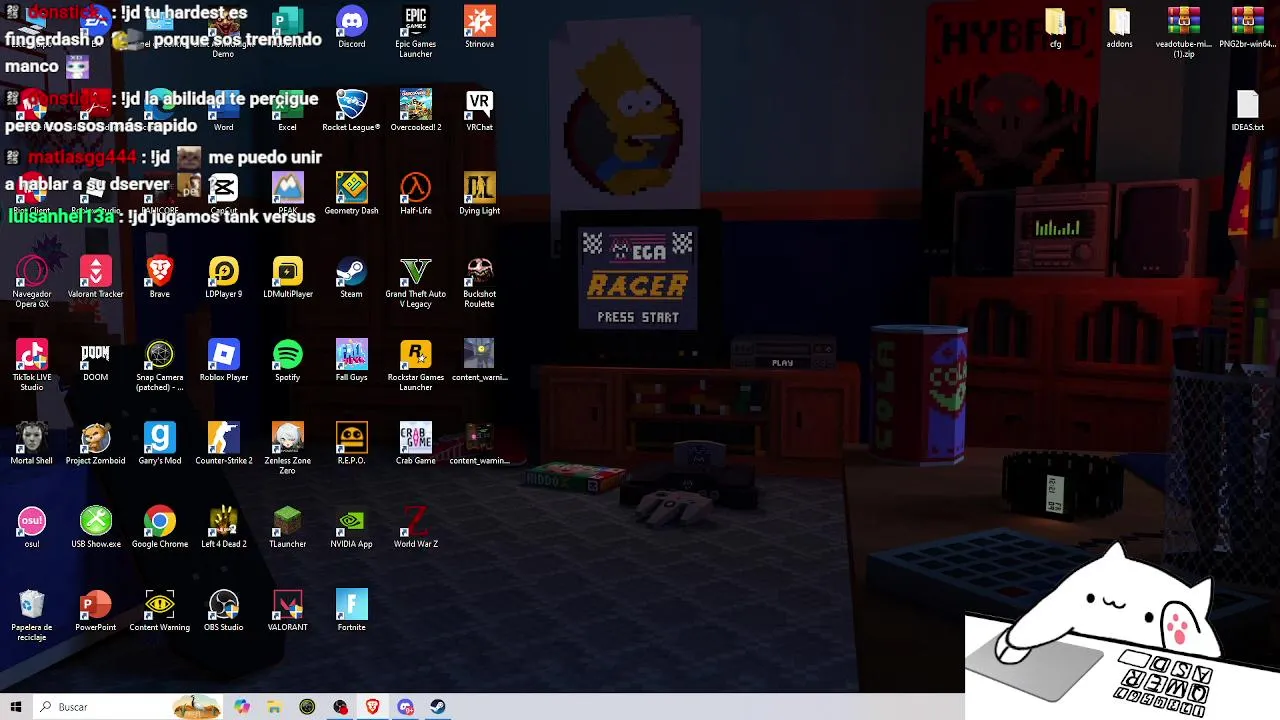The image size is (1280, 720).
Task: Open the Discord desktop shortcut
Action: coord(351,27)
